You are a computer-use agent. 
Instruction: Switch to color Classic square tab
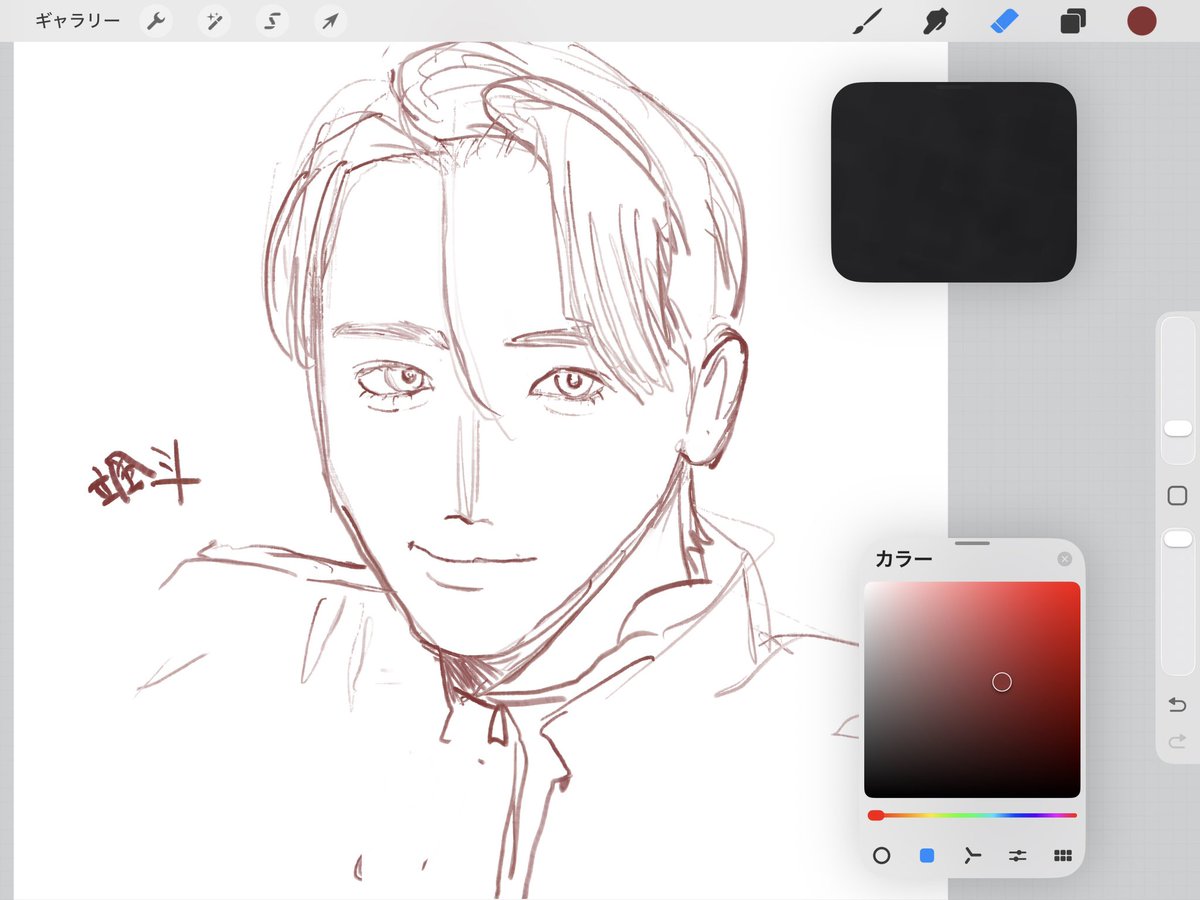coord(927,856)
